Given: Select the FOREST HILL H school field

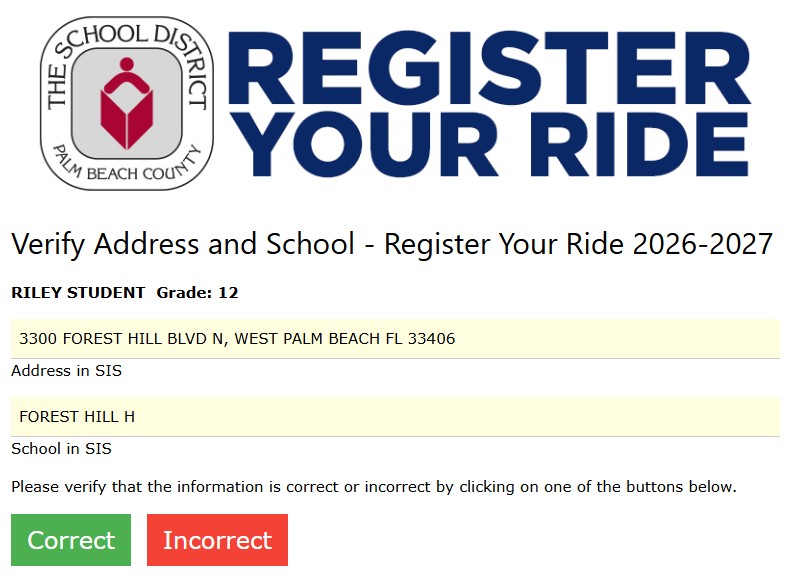Looking at the screenshot, I should (x=396, y=417).
